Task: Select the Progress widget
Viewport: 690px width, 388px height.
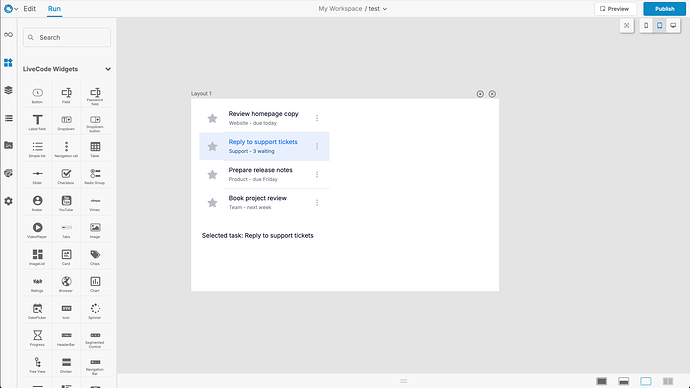Action: tap(37, 338)
